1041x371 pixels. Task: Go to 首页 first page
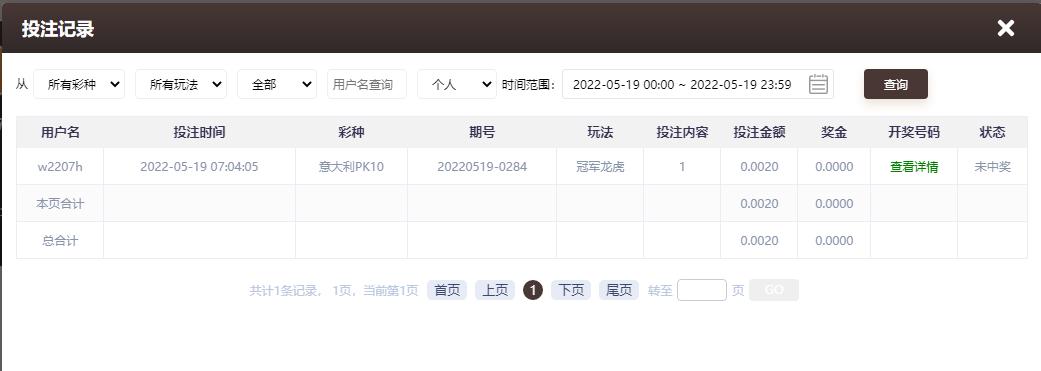coord(447,290)
